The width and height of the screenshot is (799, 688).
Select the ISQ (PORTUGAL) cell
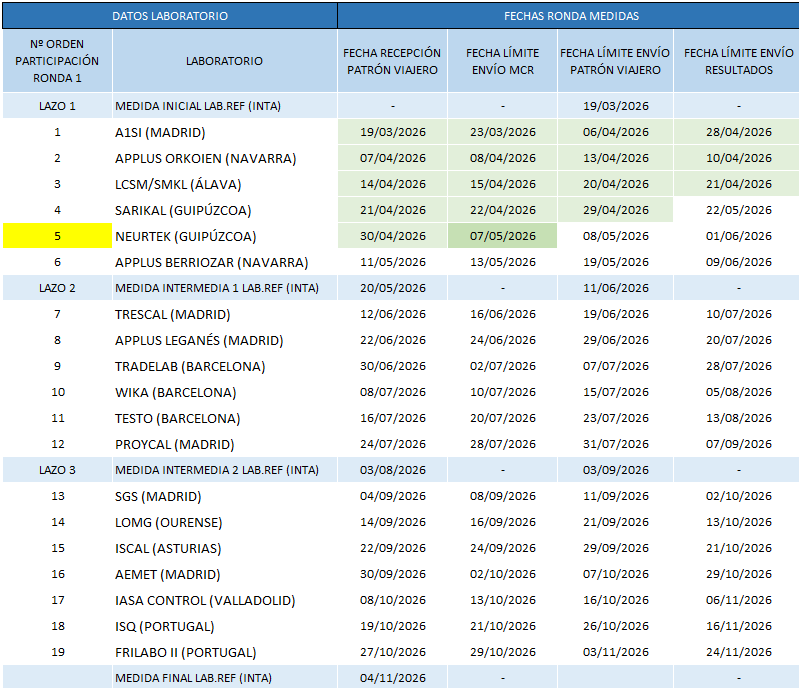224,626
